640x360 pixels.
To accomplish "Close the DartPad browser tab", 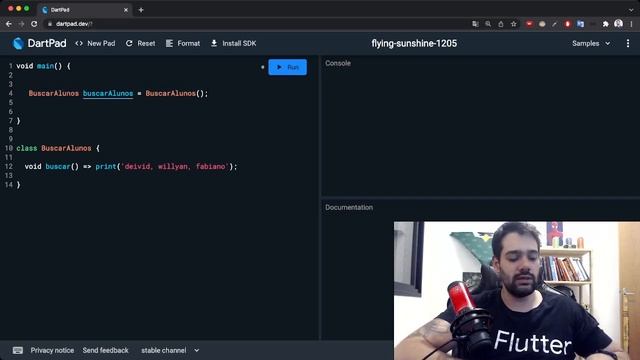I will (x=126, y=10).
